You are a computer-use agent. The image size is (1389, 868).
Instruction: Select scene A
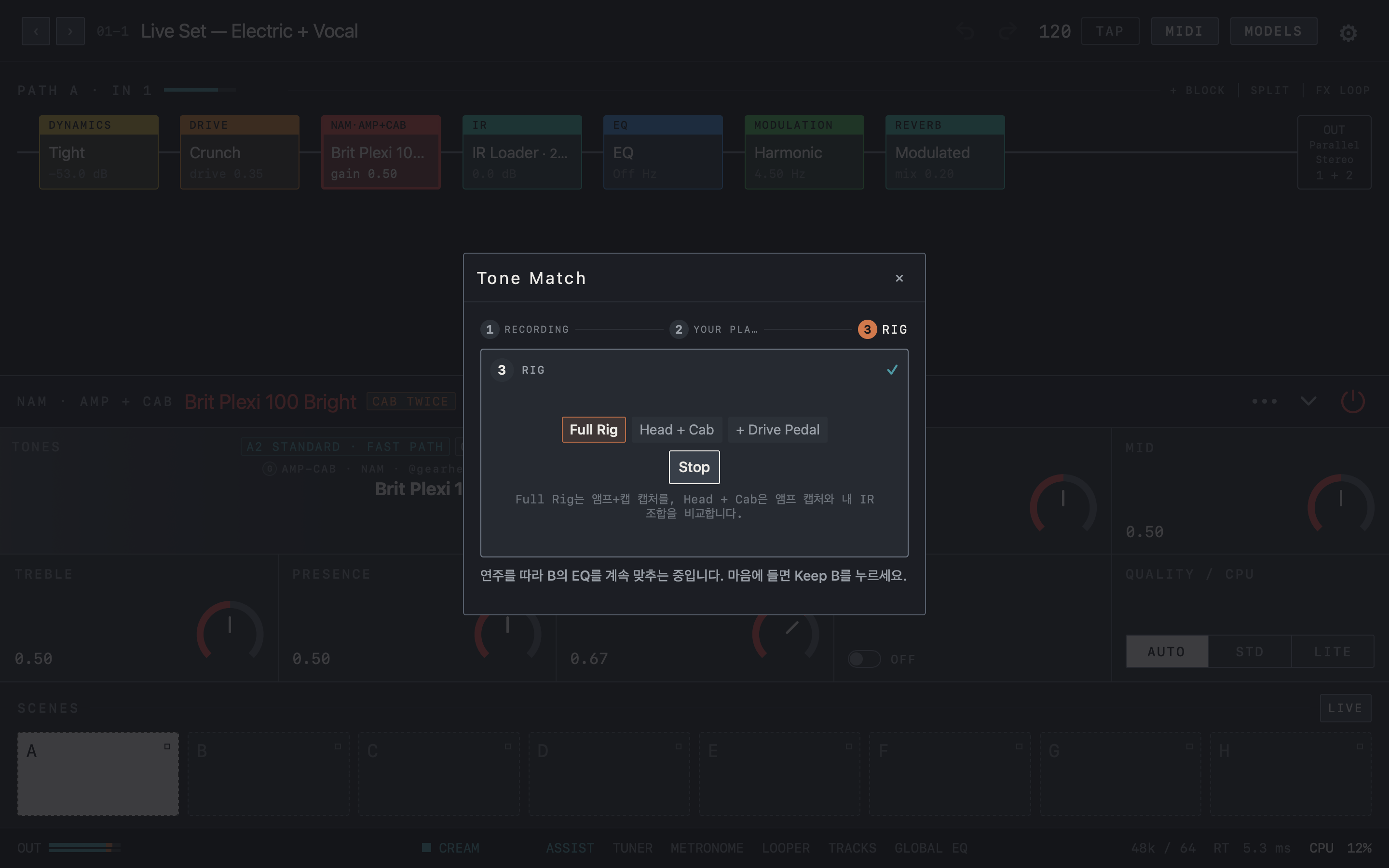(x=98, y=774)
